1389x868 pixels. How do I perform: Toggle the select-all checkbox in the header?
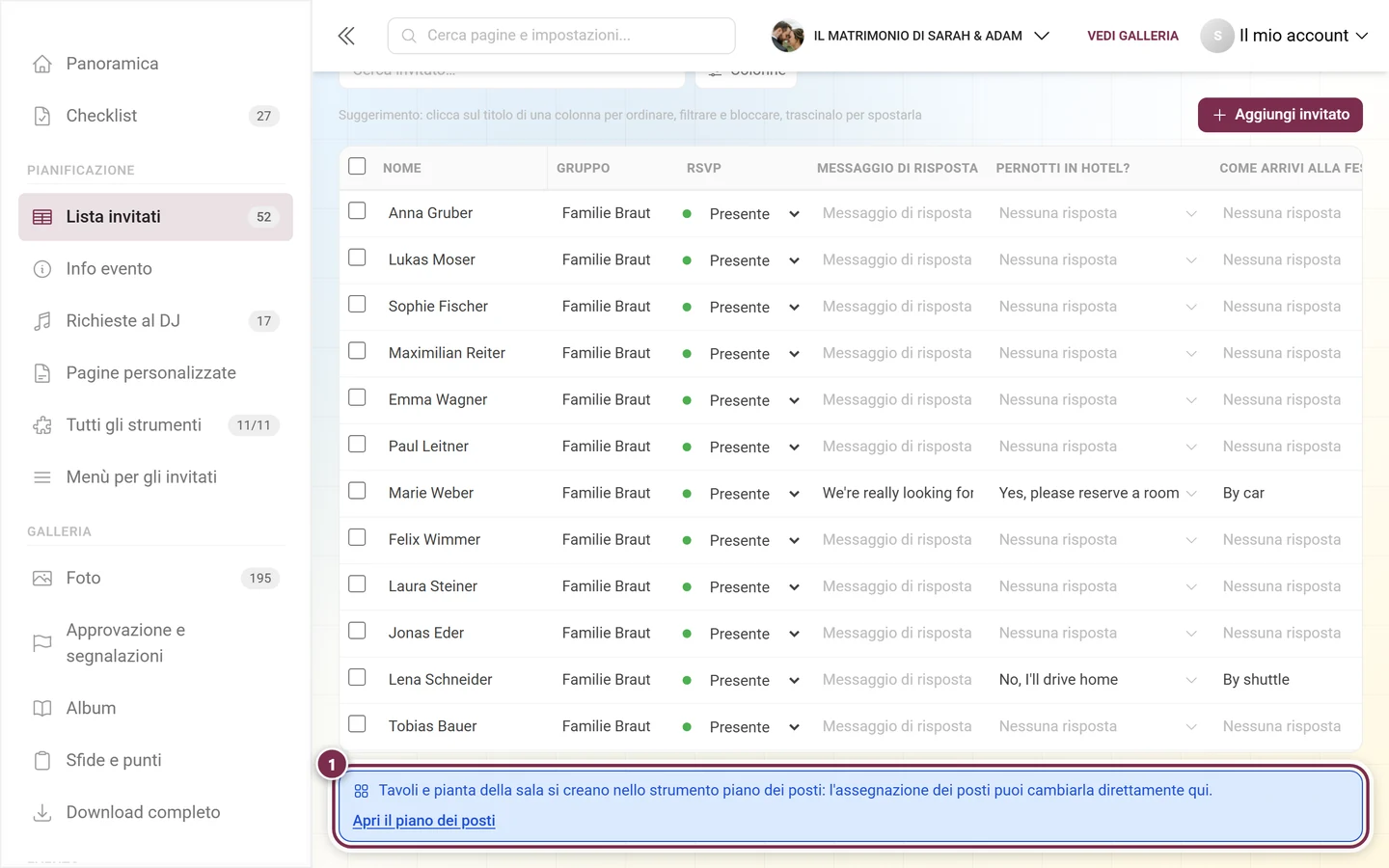pos(357,166)
